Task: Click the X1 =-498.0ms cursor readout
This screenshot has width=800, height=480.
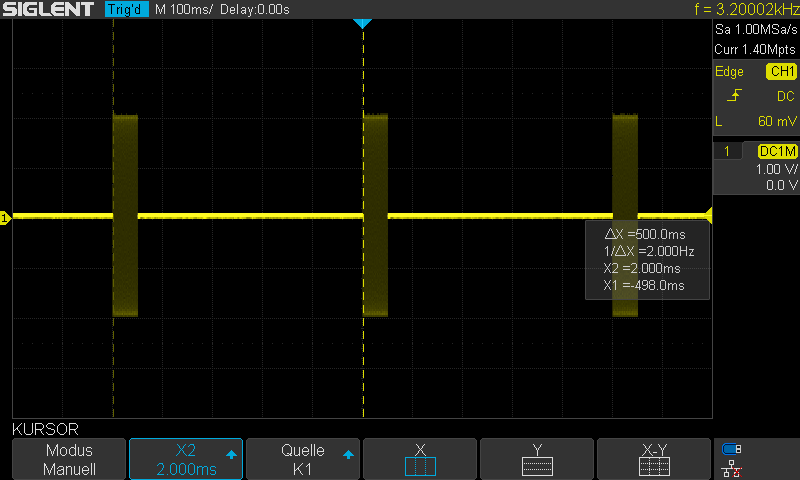Action: 644,285
